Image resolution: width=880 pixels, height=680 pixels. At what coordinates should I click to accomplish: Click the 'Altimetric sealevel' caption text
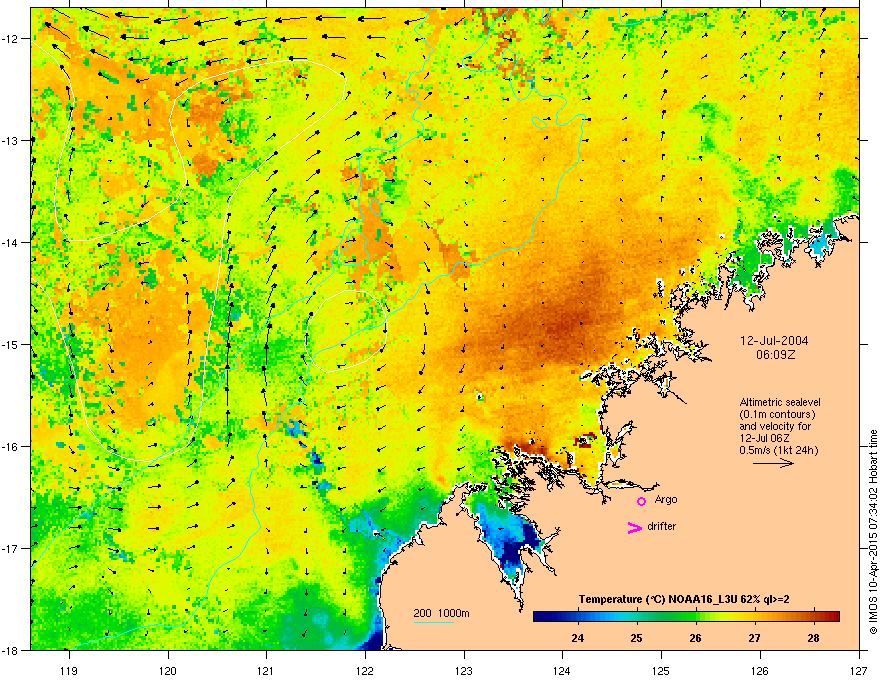780,402
